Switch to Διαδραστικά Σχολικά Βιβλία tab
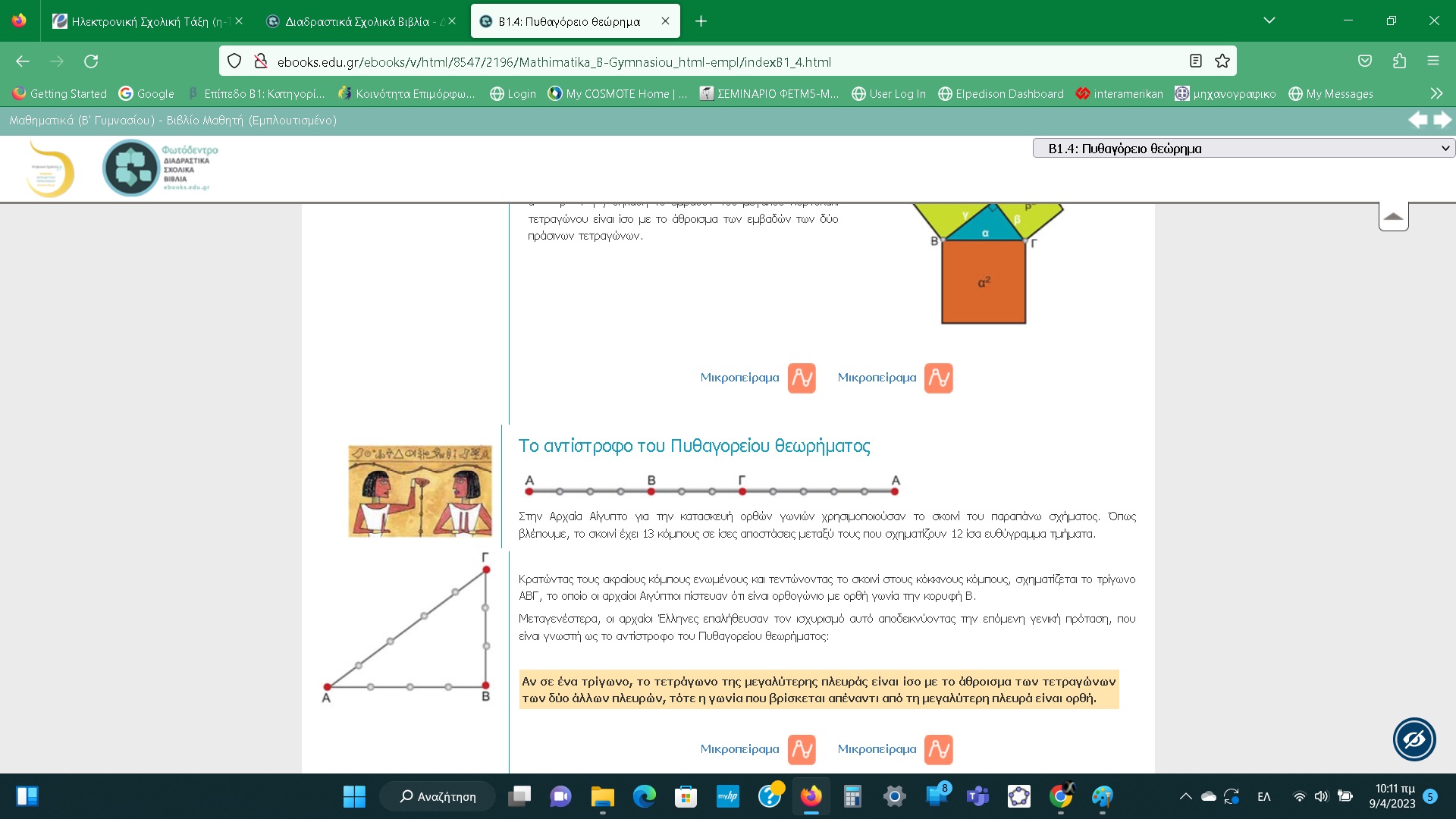Screen dimensions: 1456x819 [356, 21]
